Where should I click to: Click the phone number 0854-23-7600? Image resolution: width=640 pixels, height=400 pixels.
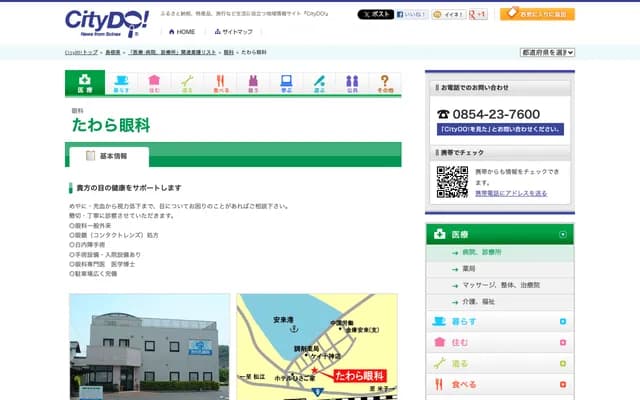(x=496, y=114)
